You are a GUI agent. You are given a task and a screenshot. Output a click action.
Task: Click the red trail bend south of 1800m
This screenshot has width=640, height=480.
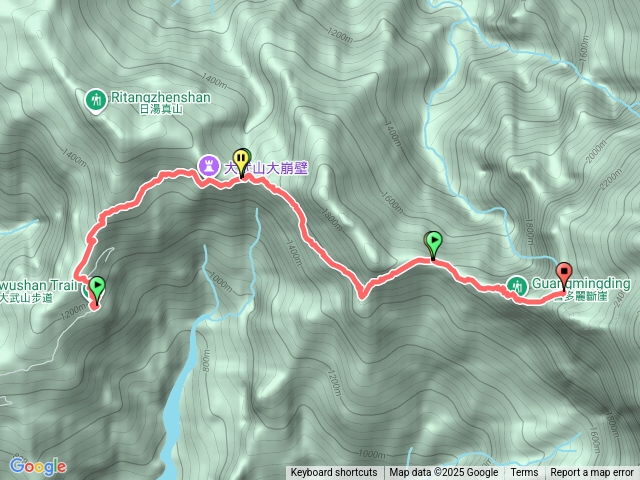click(x=362, y=294)
